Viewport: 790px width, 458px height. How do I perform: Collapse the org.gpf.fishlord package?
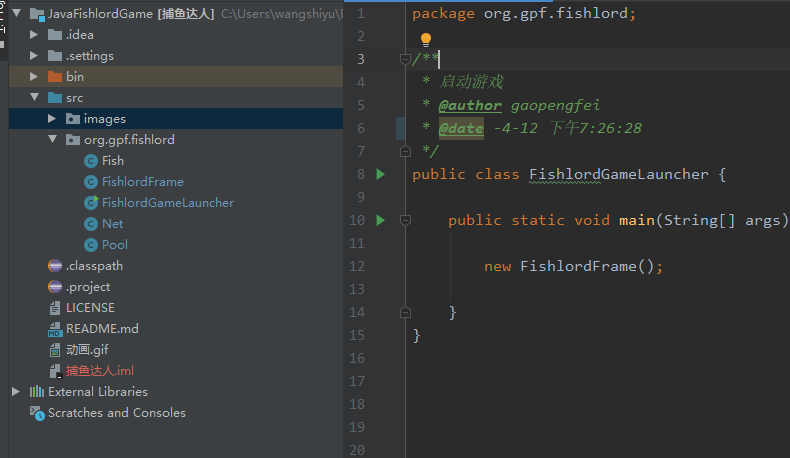pos(52,139)
